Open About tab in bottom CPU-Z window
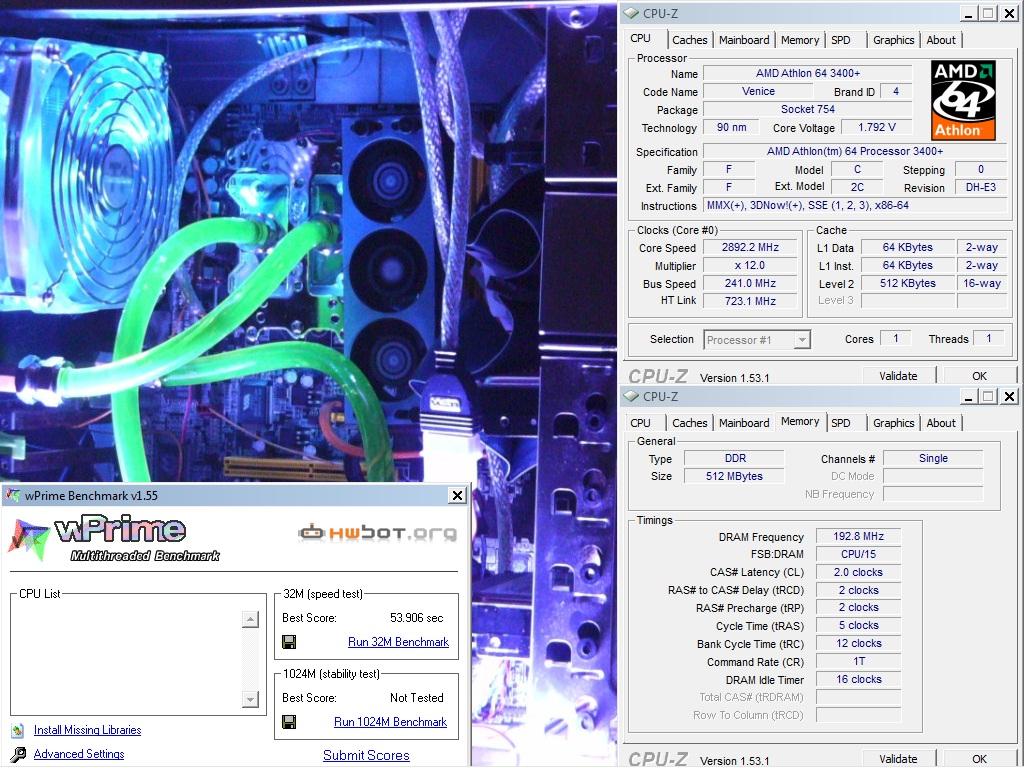This screenshot has width=1024, height=768. (x=940, y=423)
